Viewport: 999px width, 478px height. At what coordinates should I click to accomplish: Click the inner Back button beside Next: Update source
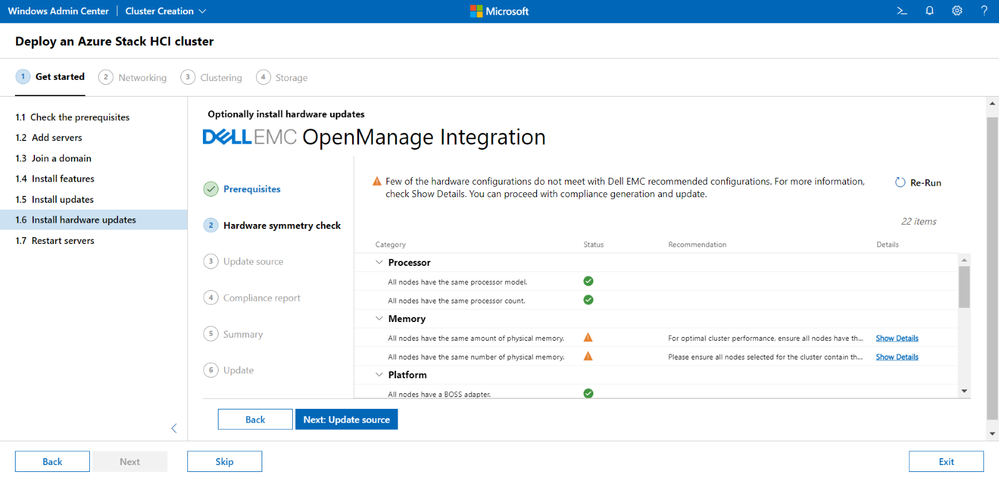255,419
